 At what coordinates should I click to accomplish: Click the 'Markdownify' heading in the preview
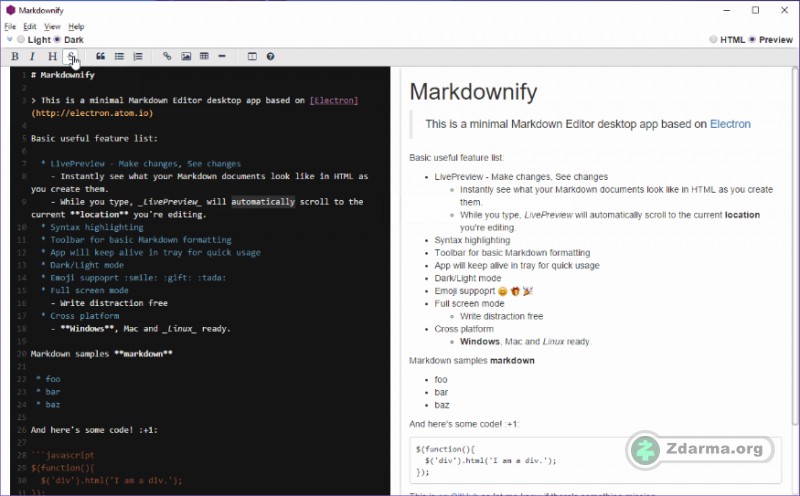tap(473, 92)
